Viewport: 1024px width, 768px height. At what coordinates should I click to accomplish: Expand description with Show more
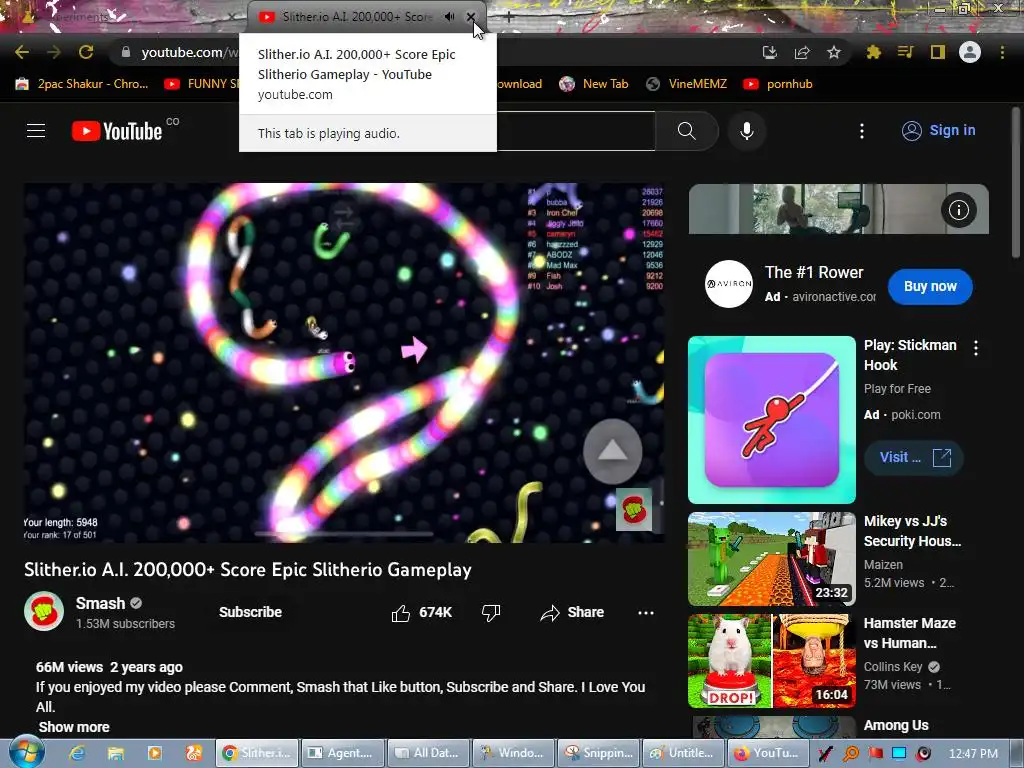point(74,727)
